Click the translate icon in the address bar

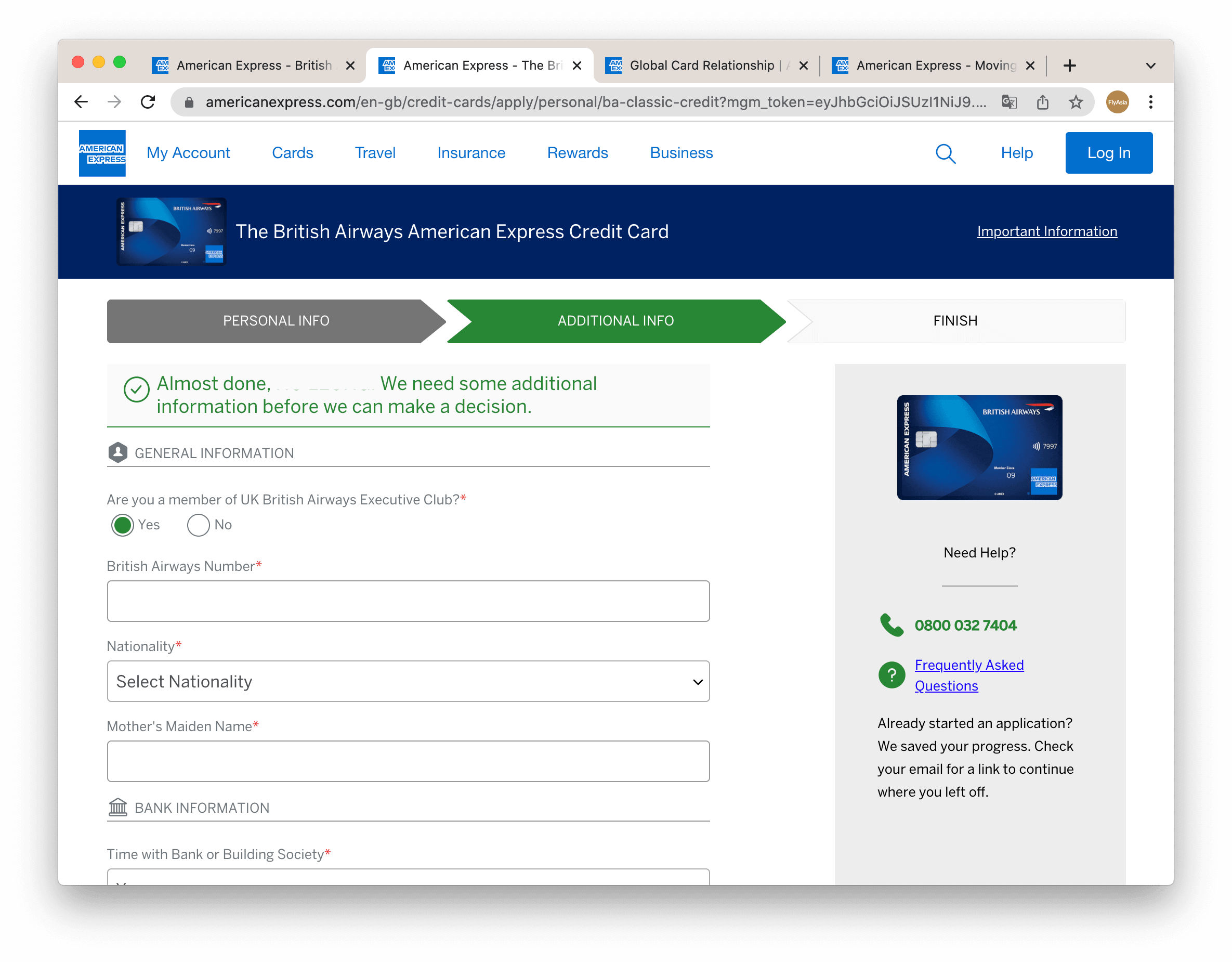tap(1009, 102)
